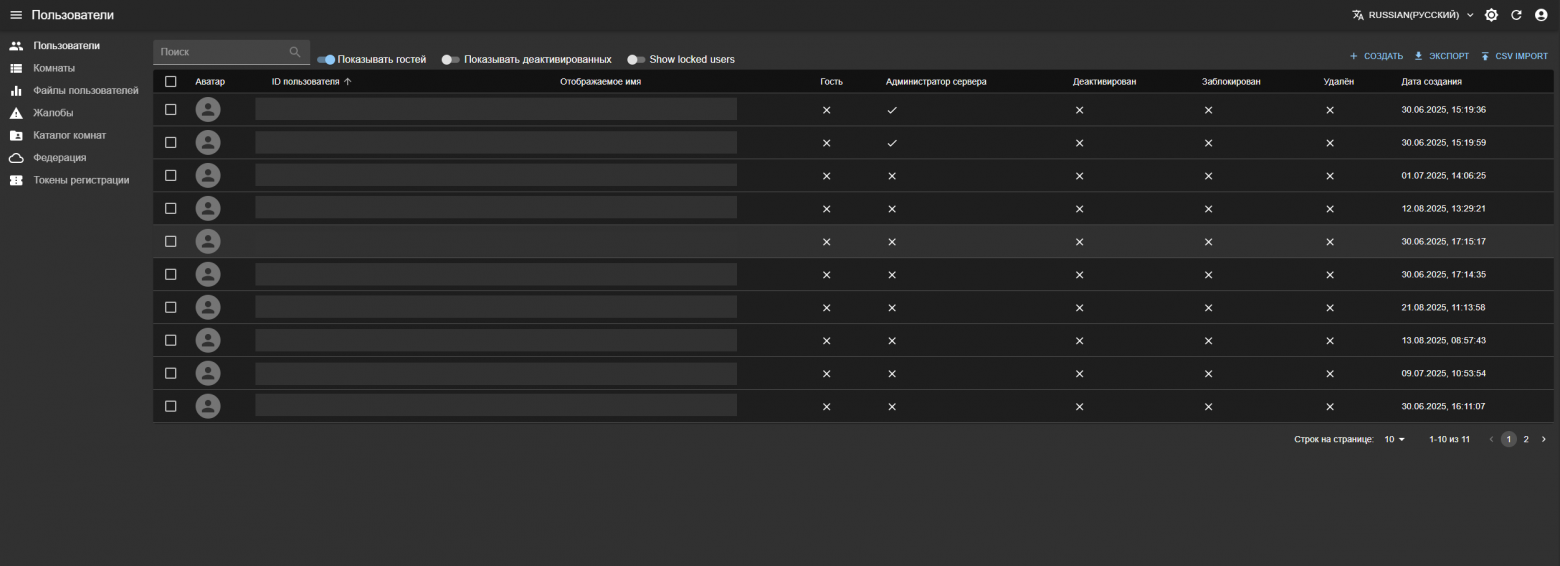
Task: Click the Federation cloud icon
Action: pos(16,158)
